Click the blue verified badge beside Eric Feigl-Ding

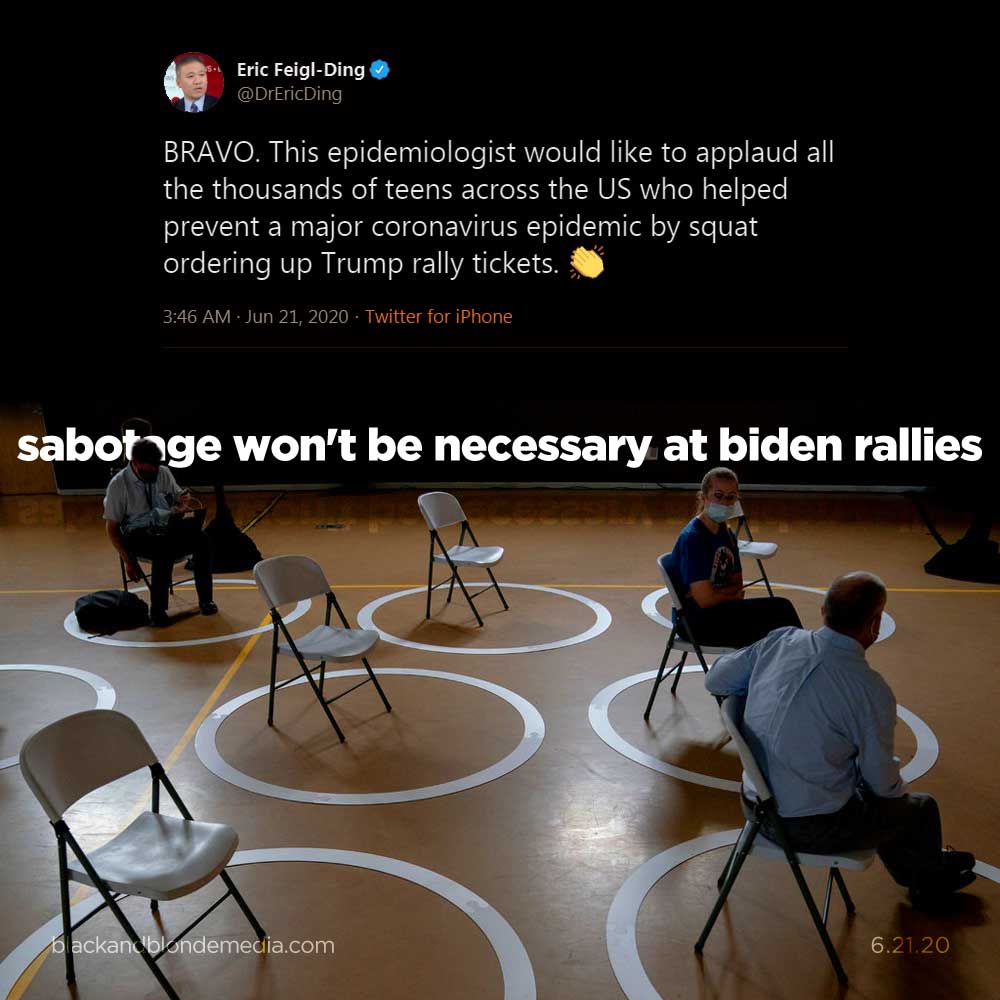pyautogui.click(x=379, y=70)
